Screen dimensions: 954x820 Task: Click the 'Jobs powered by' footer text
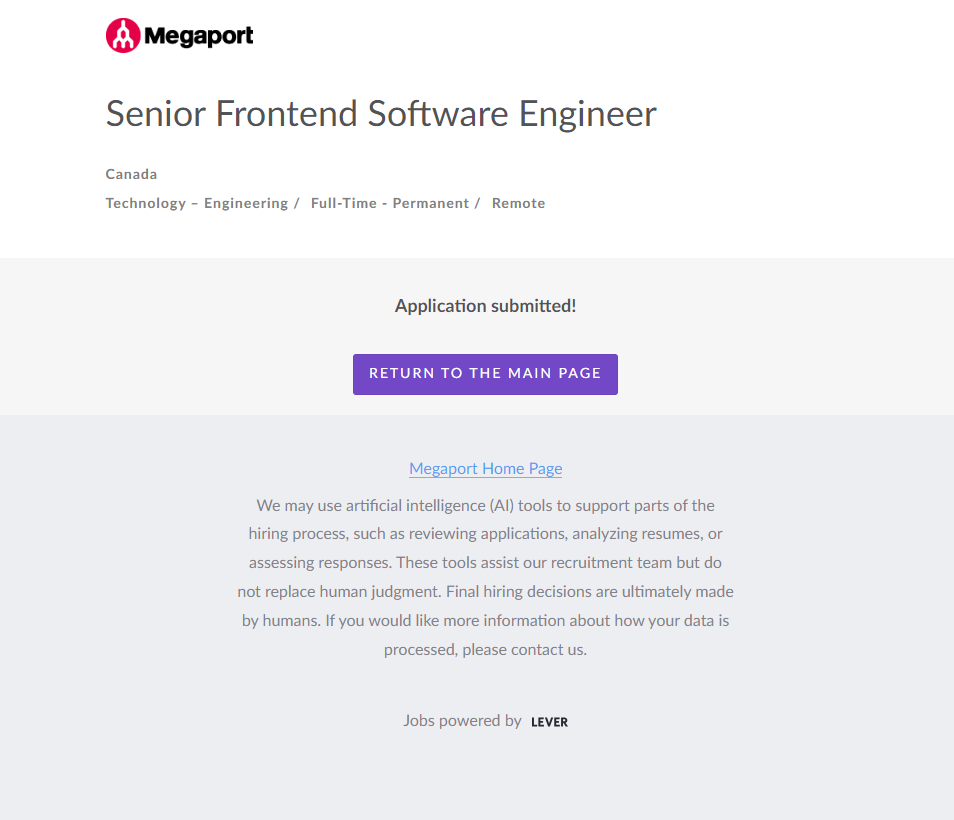click(x=462, y=720)
